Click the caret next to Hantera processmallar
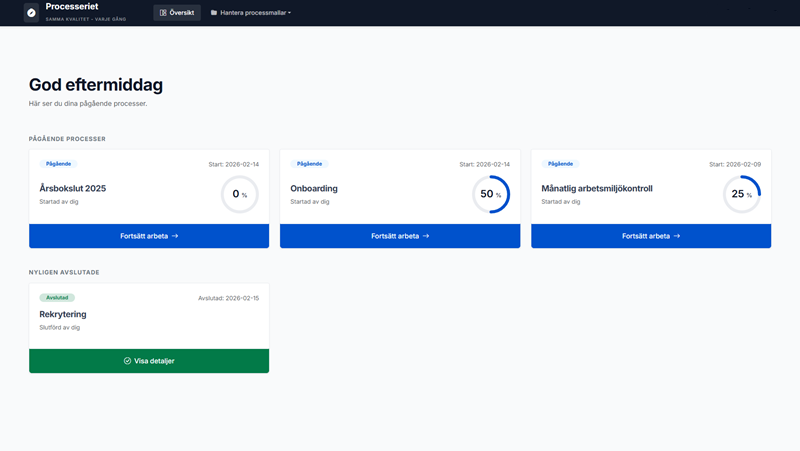Viewport: 800px width, 451px height. [x=290, y=13]
